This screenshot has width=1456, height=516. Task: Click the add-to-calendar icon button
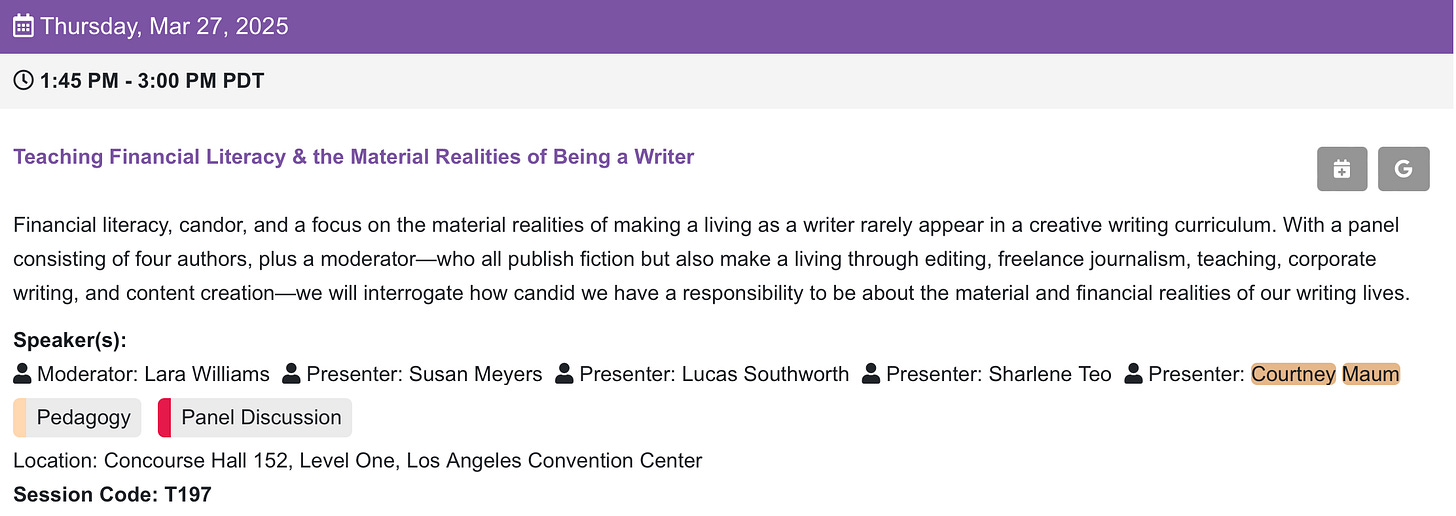pos(1342,169)
